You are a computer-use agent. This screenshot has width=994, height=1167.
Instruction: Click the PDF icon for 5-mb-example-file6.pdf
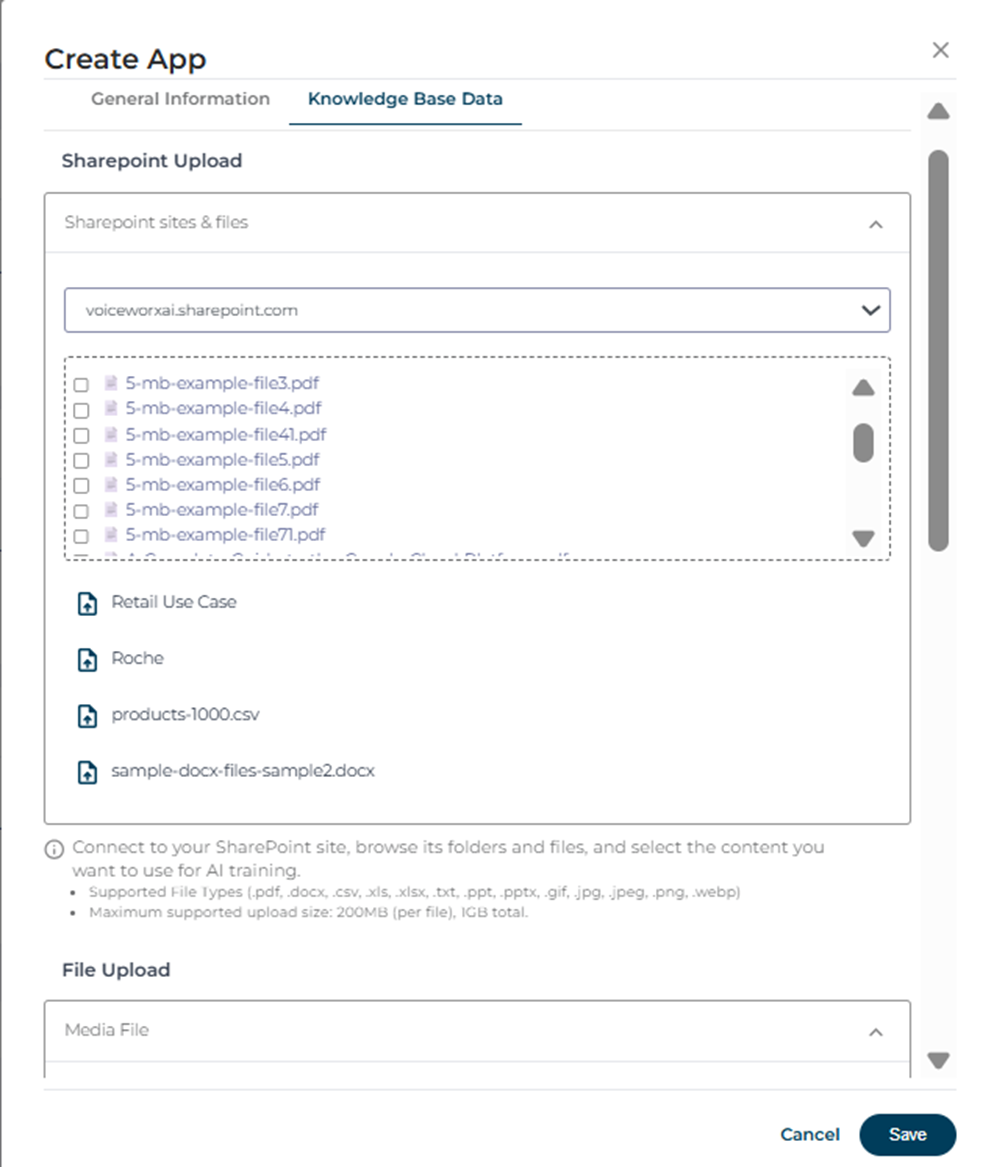point(111,485)
